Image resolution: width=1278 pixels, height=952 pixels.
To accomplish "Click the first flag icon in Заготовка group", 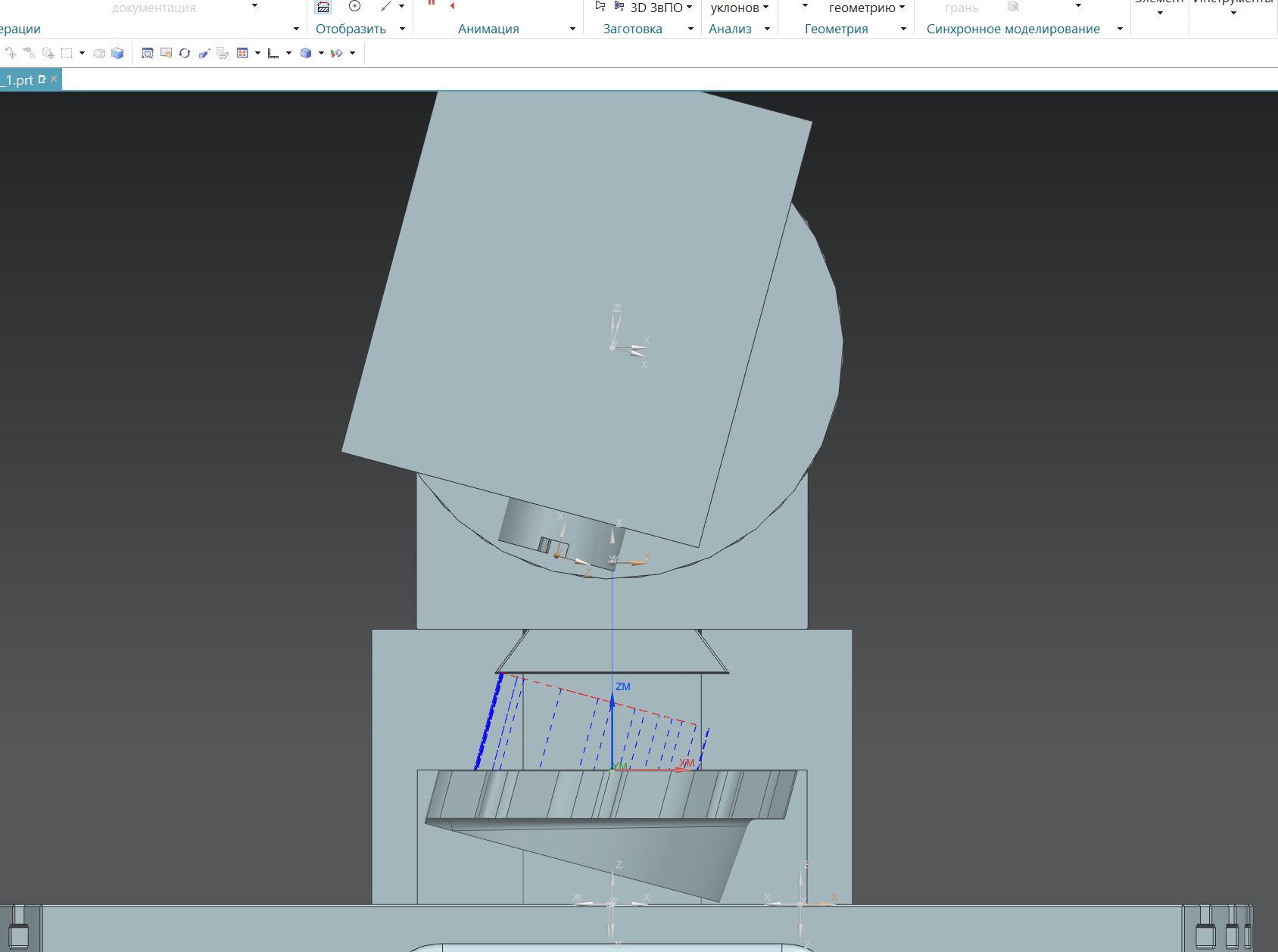I will tap(600, 6).
